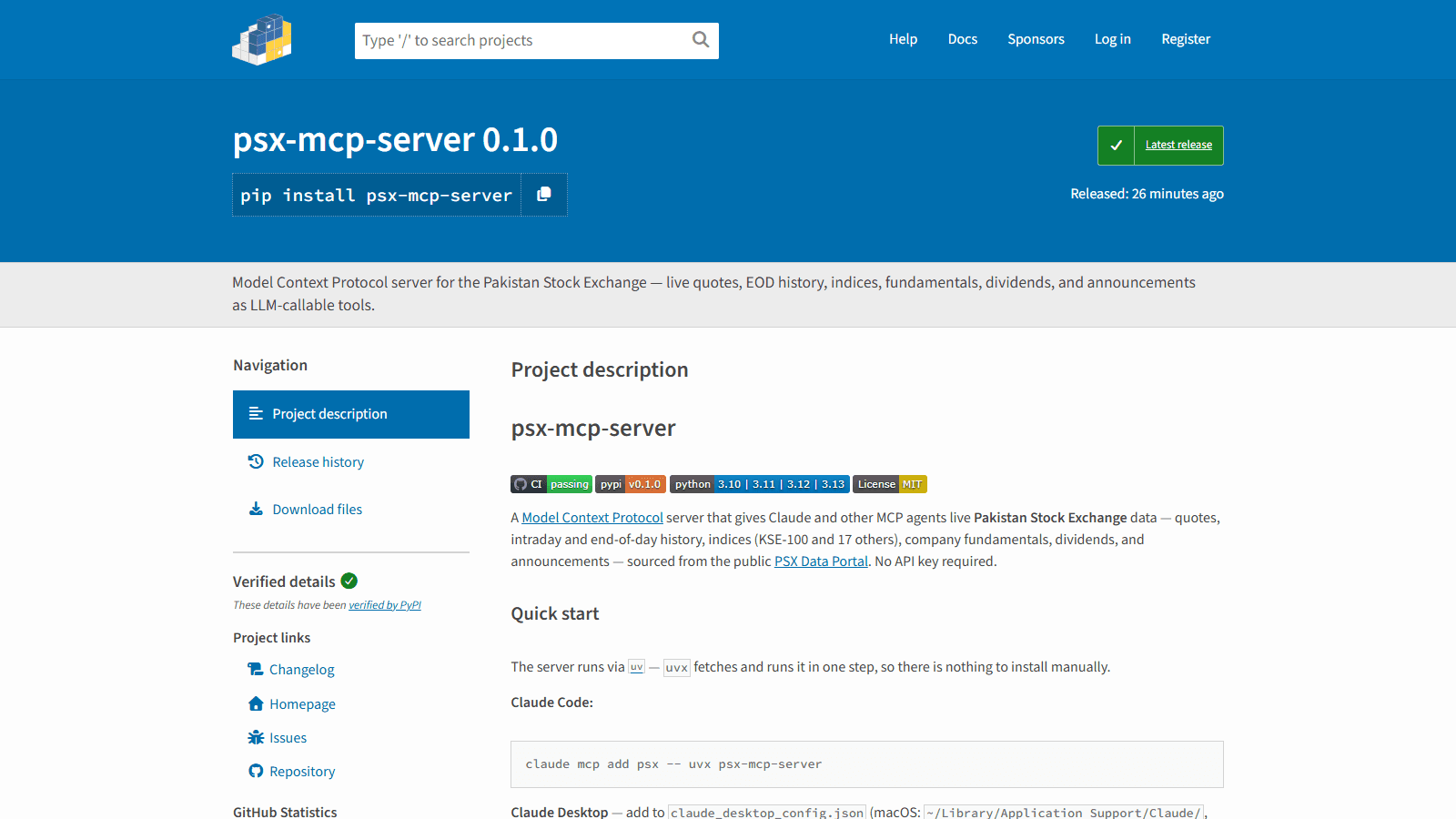
Task: Click the Download files arrow icon
Action: point(256,509)
